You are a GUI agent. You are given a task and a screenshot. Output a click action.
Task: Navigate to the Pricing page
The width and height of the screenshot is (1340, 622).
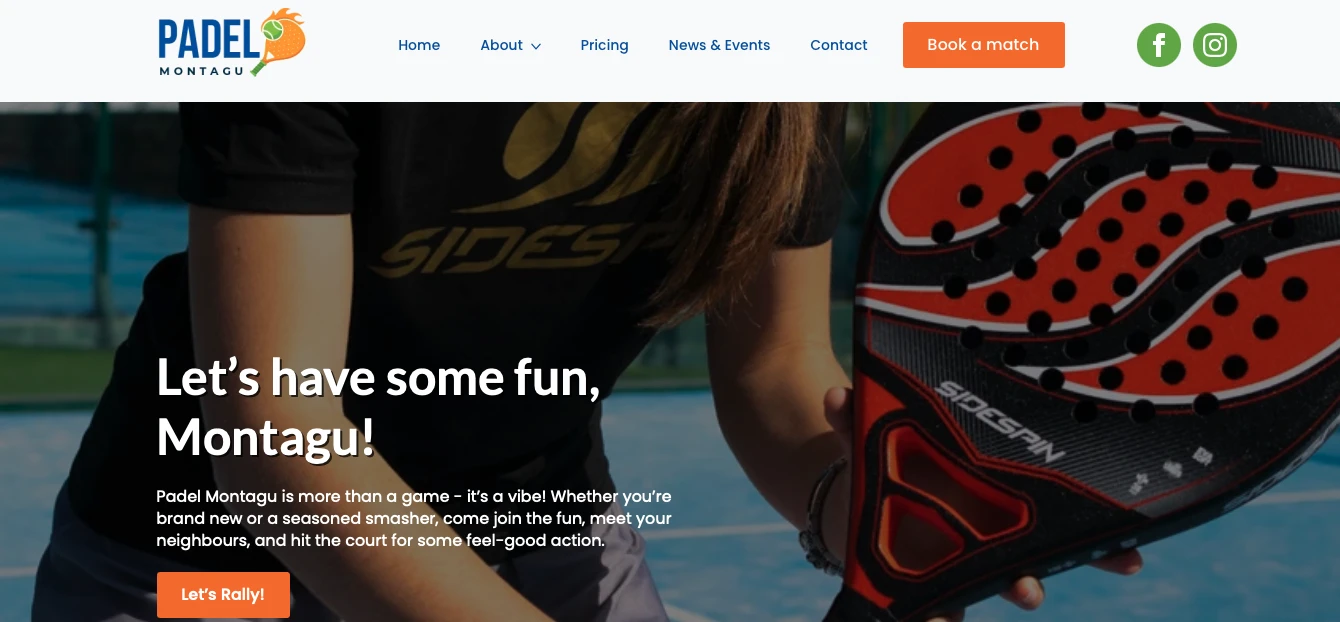[x=604, y=45]
